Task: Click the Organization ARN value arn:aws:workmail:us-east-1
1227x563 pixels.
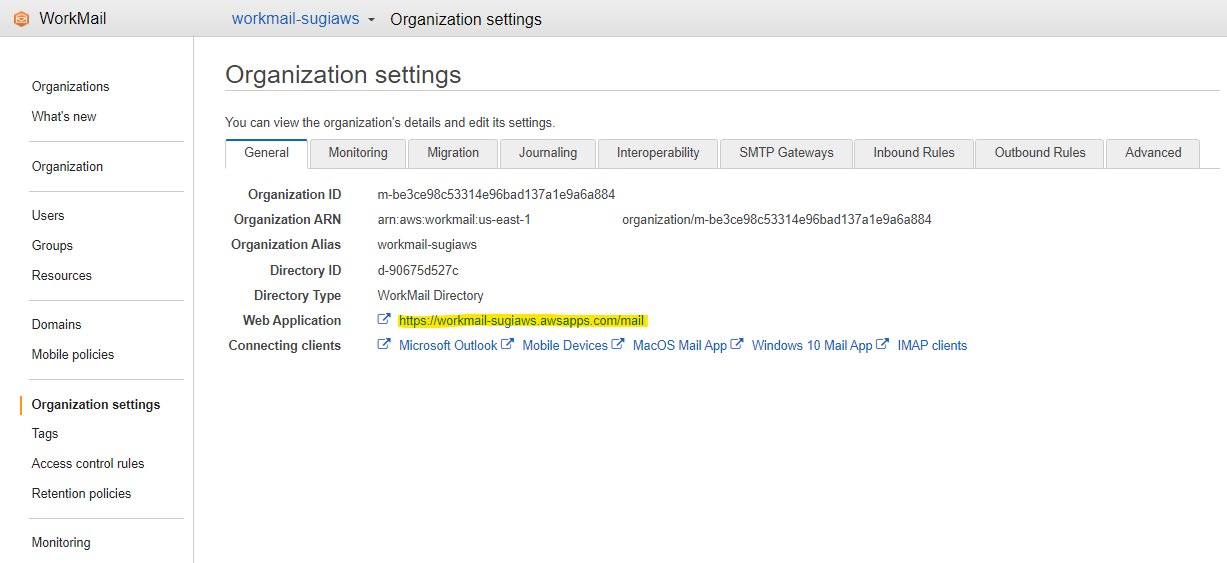Action: pos(454,220)
